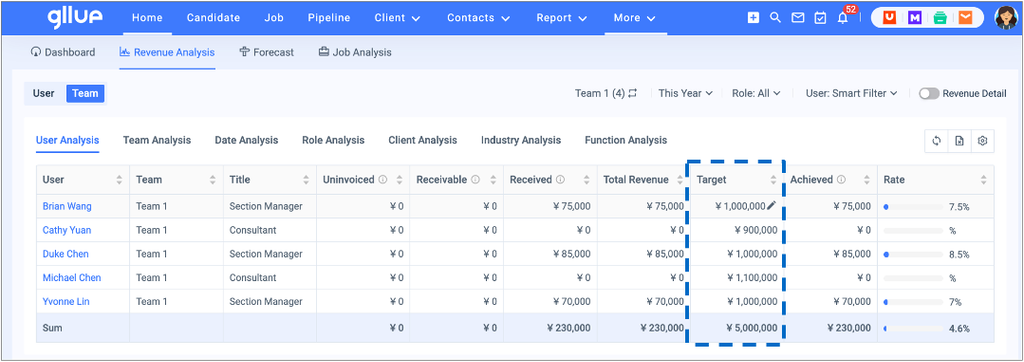Screen dimensions: 1024x362
Task: Open the User: Smart Filter dropdown
Action: (x=852, y=93)
